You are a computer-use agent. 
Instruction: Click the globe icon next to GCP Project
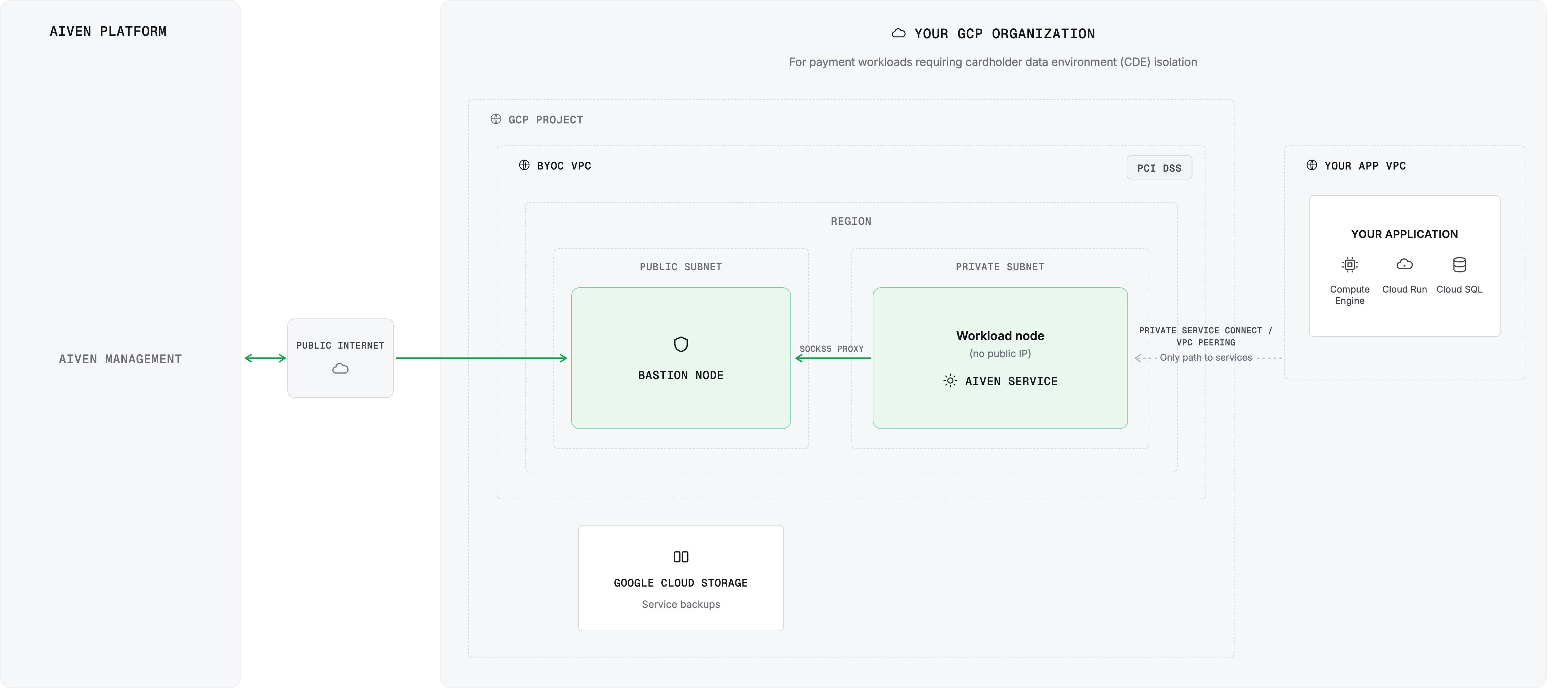point(496,119)
